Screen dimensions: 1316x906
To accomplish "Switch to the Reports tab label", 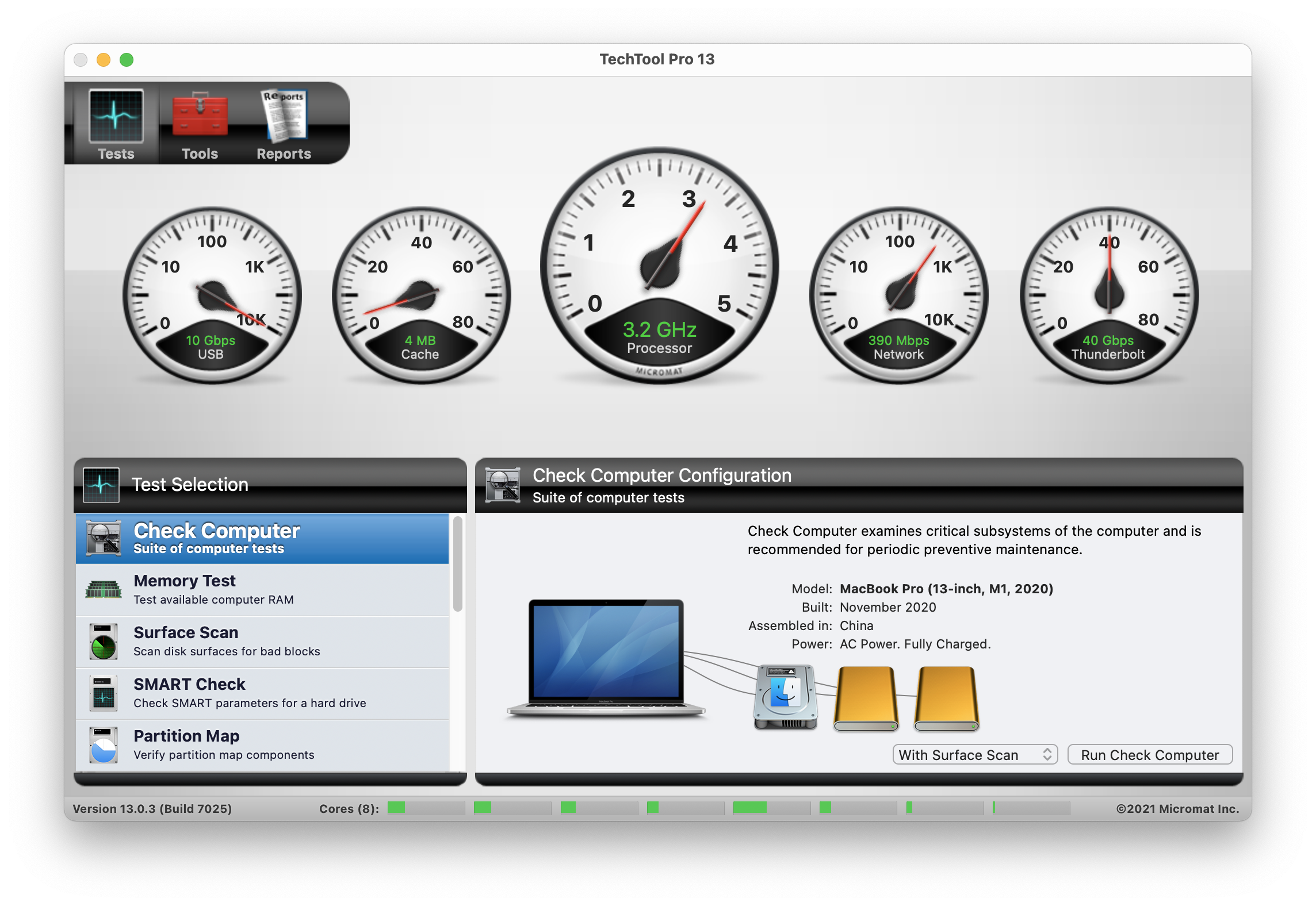I will coord(284,154).
